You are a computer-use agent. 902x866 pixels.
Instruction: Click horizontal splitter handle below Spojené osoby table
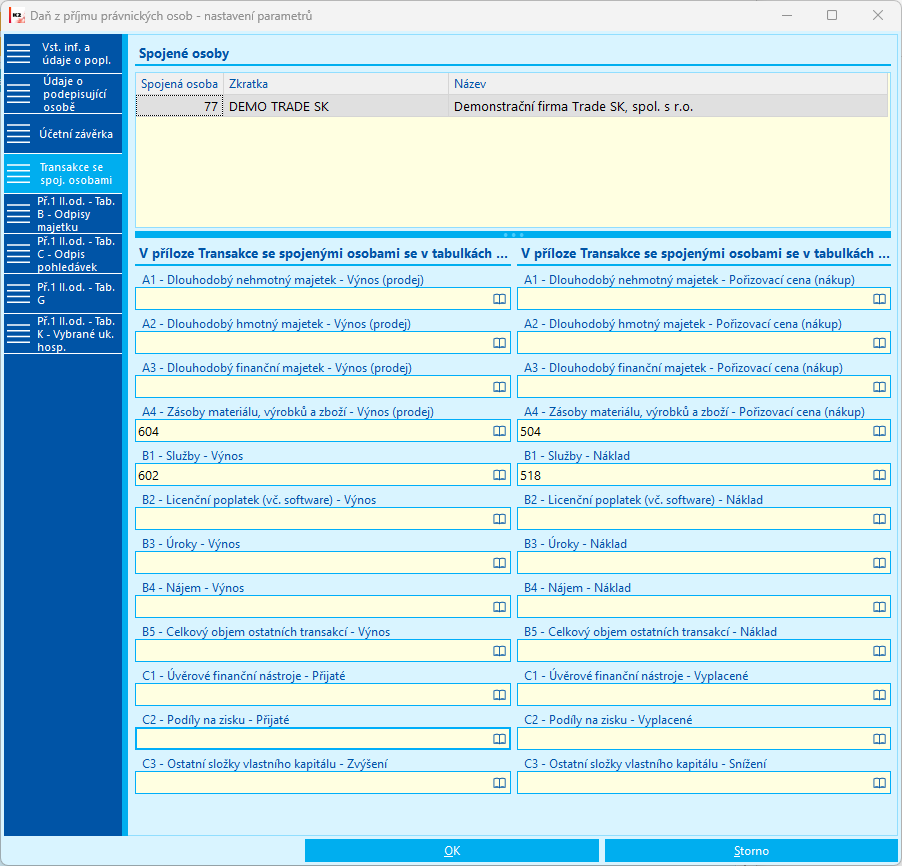[x=513, y=235]
